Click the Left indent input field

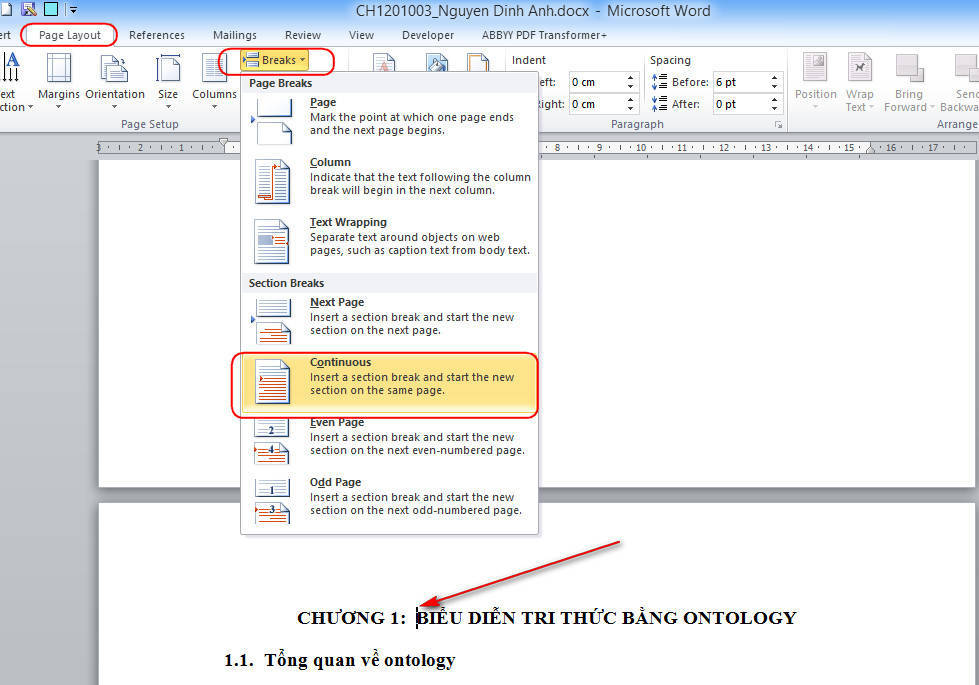595,82
